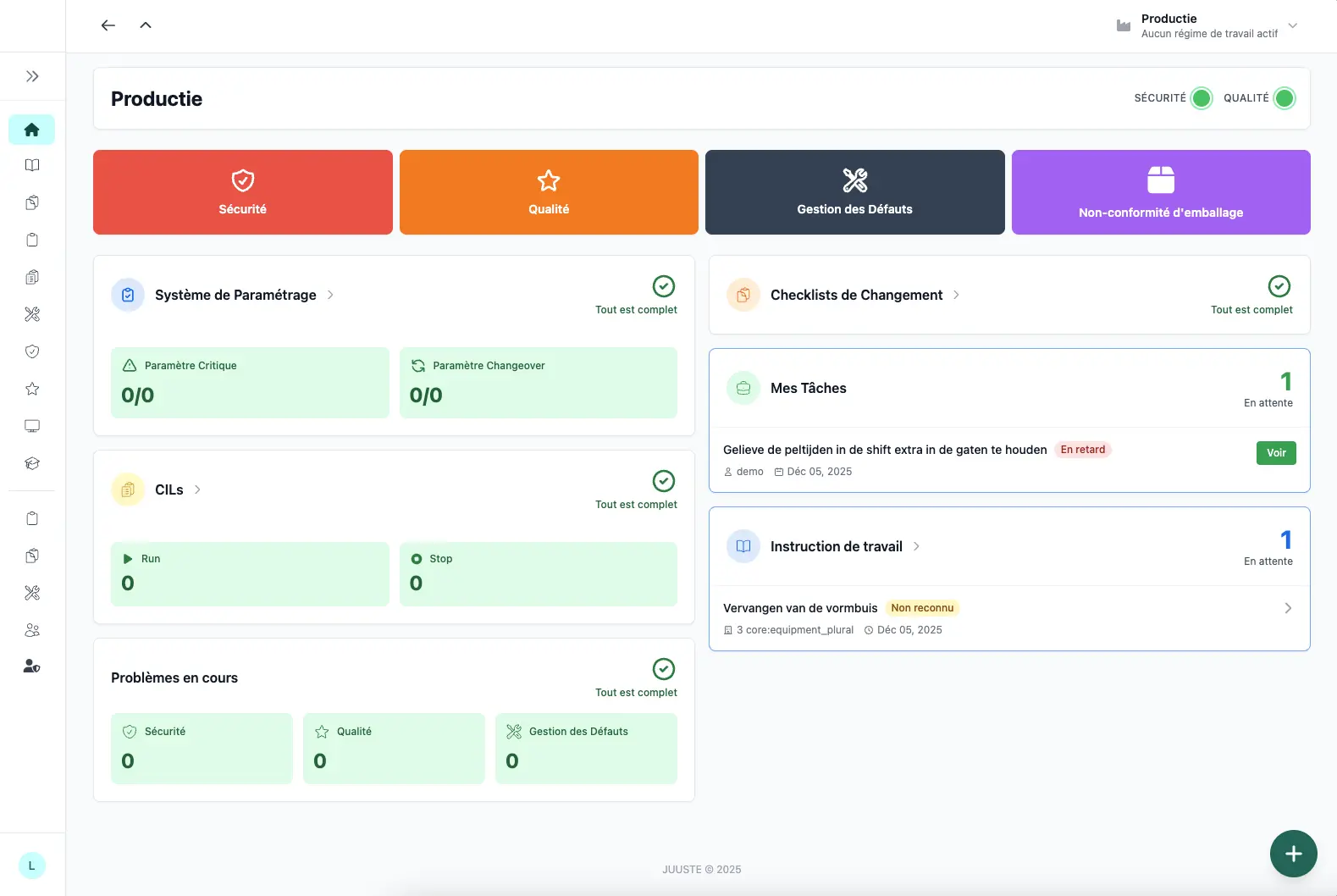Click the yellow CILs section icon
The width and height of the screenshot is (1337, 896).
coord(128,489)
